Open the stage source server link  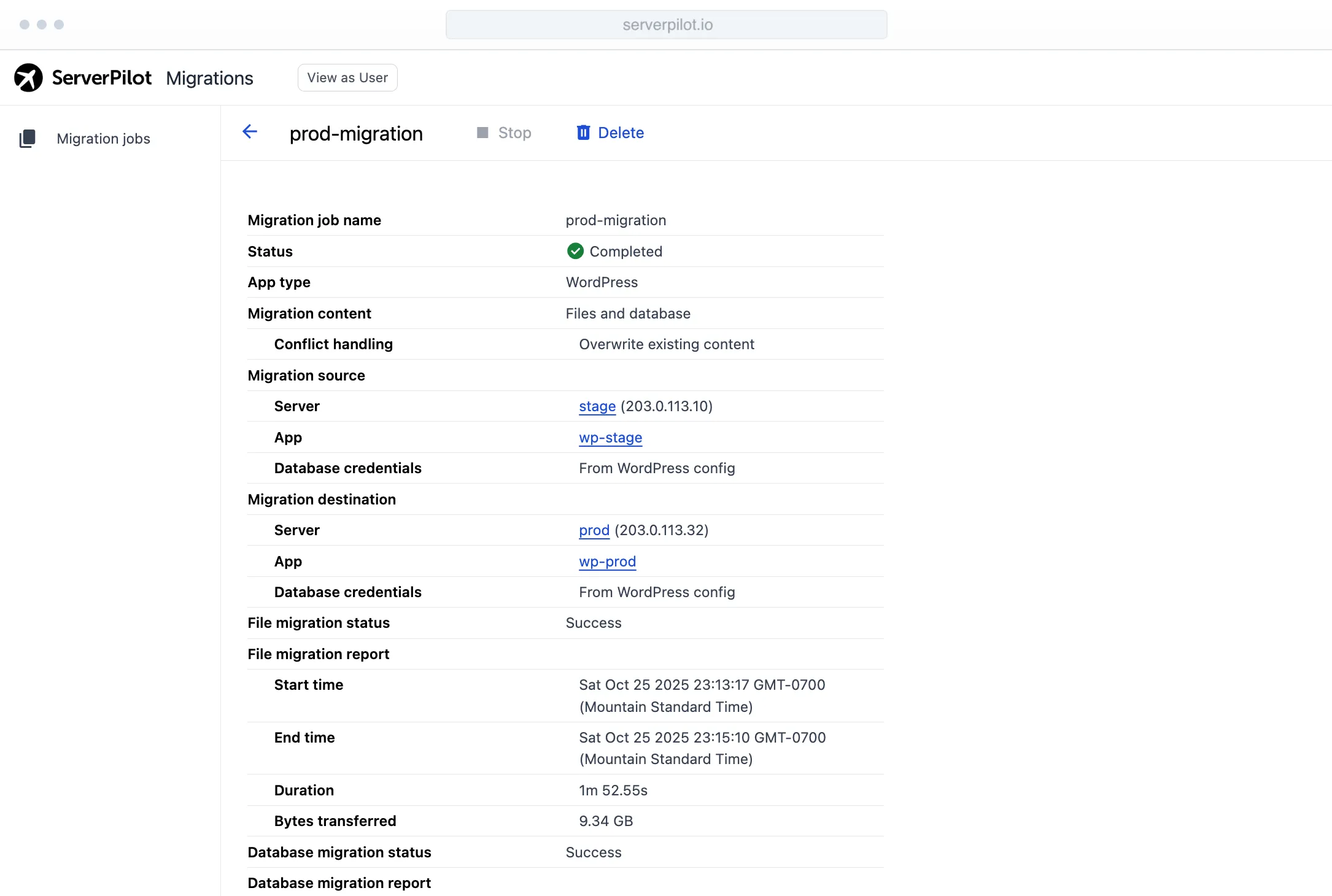tap(597, 406)
